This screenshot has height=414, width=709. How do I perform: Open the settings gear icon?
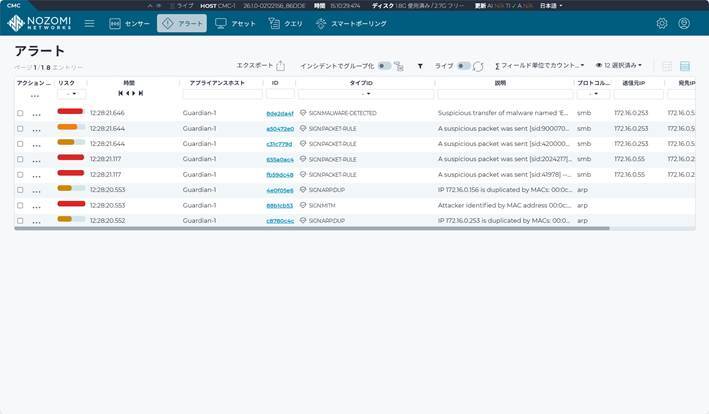[661, 23]
